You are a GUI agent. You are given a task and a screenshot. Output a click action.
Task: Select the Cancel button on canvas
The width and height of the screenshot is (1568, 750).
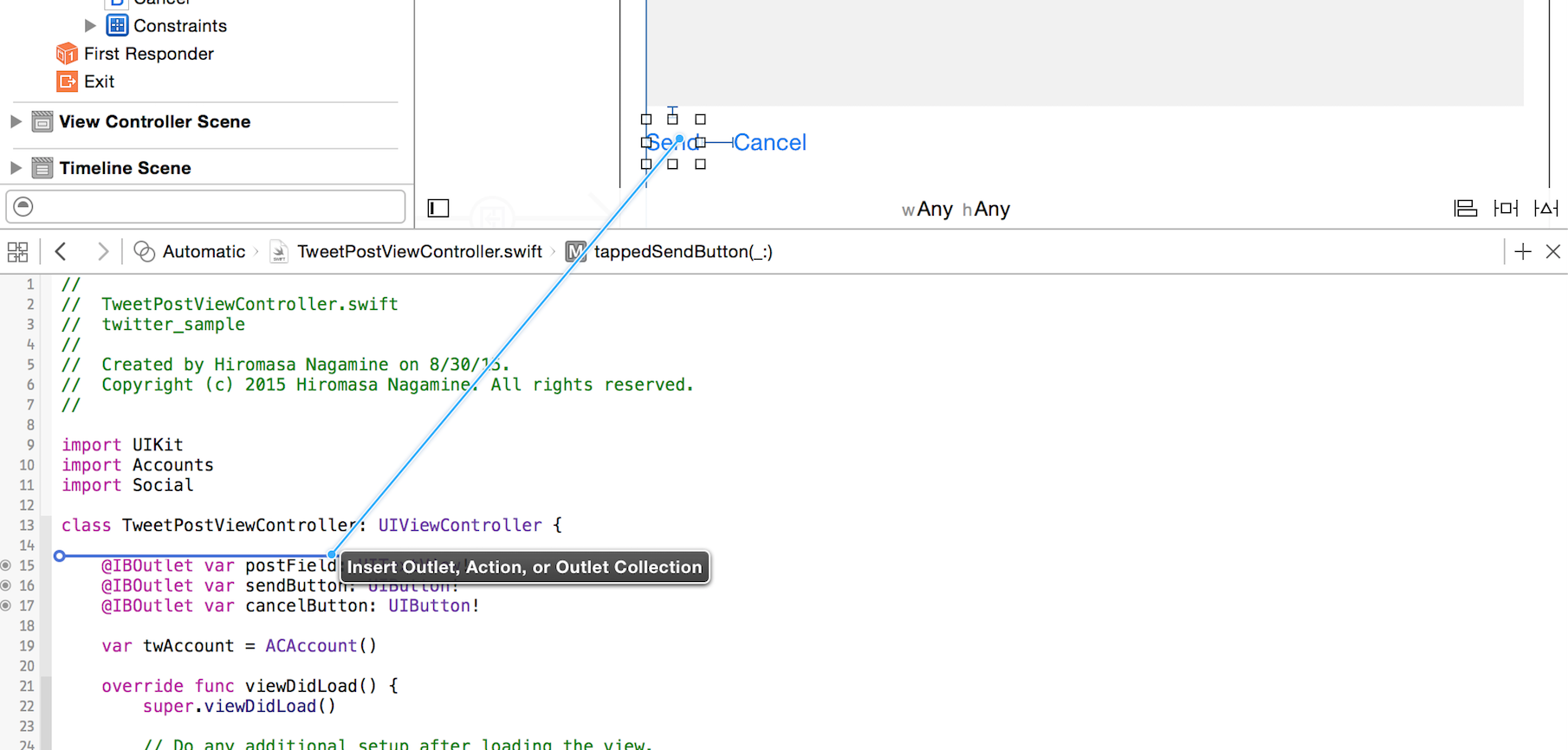point(769,142)
